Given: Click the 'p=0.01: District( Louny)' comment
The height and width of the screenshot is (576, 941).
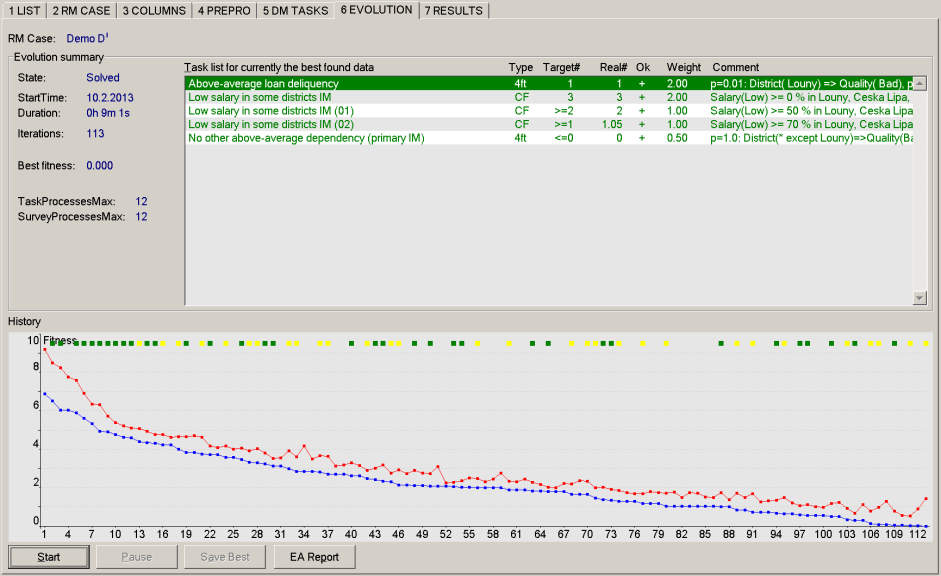Looking at the screenshot, I should pos(811,83).
